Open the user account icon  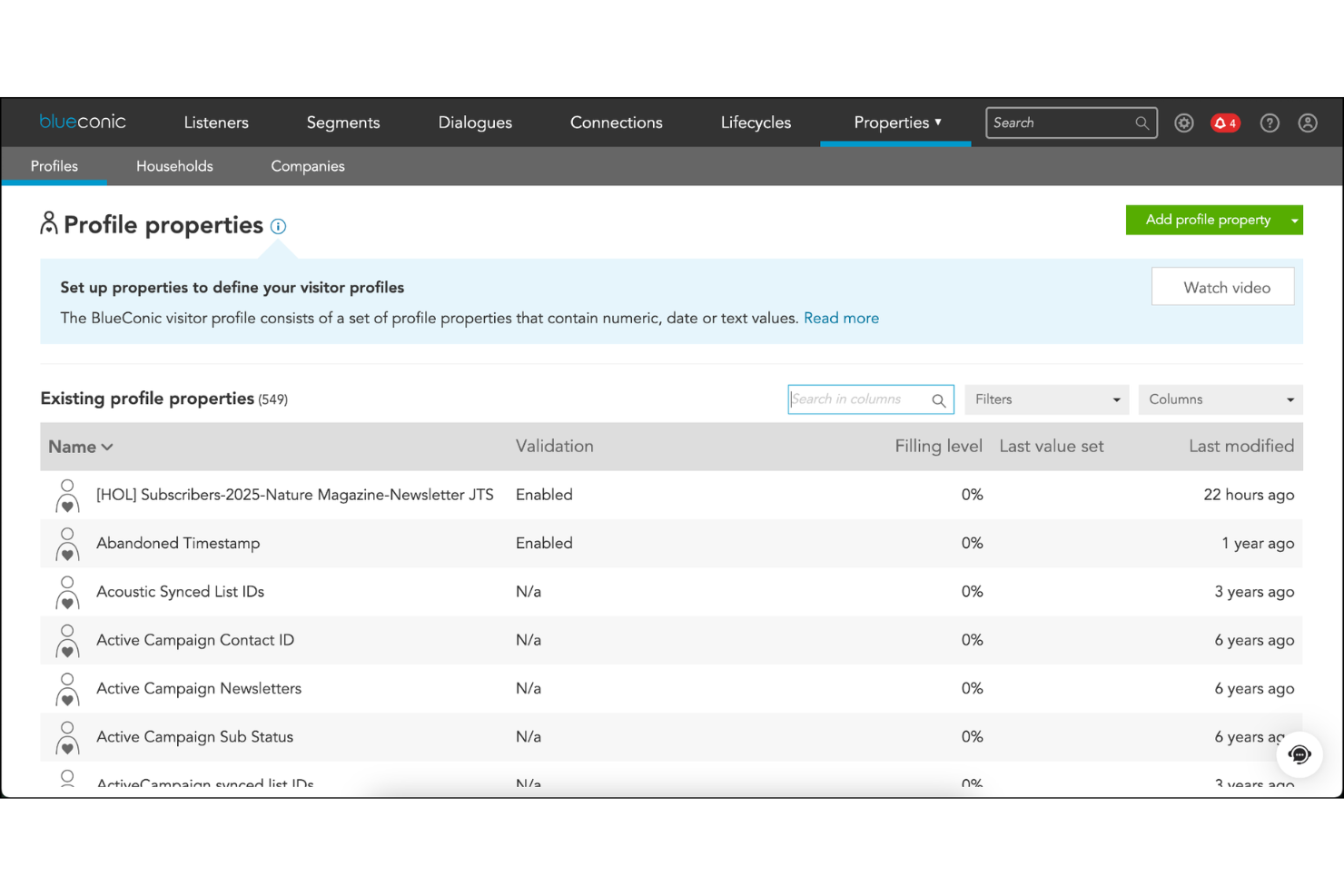(1308, 123)
